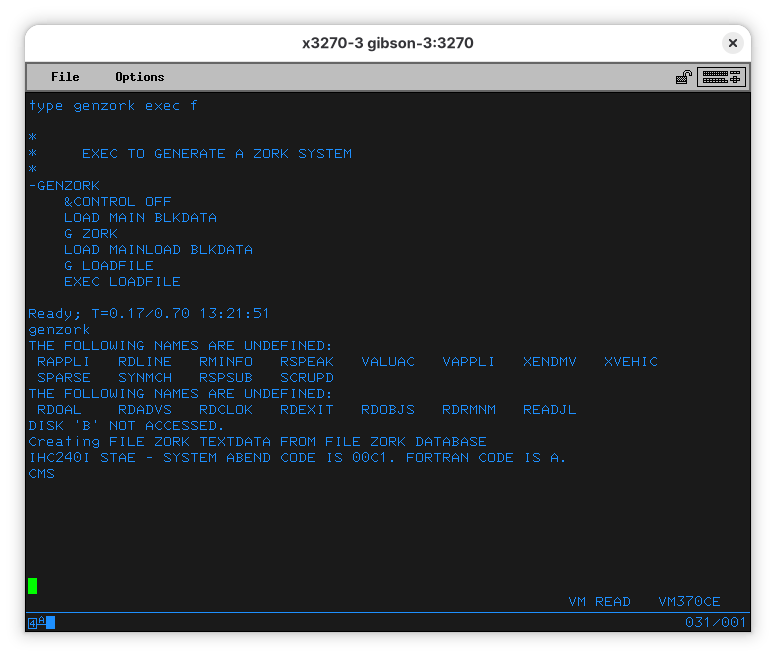Click the "DISK 'B' NOT ACCESSED." message
Screen dimensions: 776x657
[x=126, y=425]
